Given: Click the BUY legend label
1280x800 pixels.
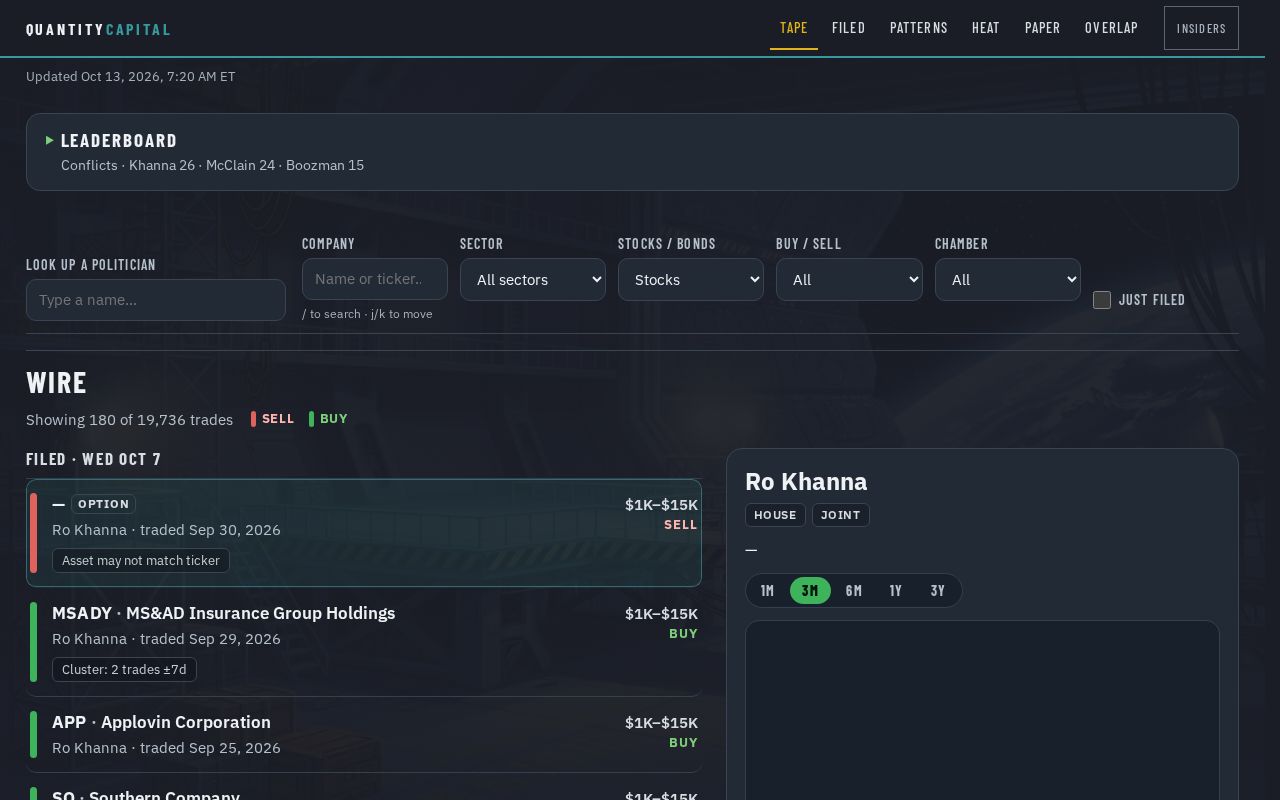Looking at the screenshot, I should tap(334, 419).
